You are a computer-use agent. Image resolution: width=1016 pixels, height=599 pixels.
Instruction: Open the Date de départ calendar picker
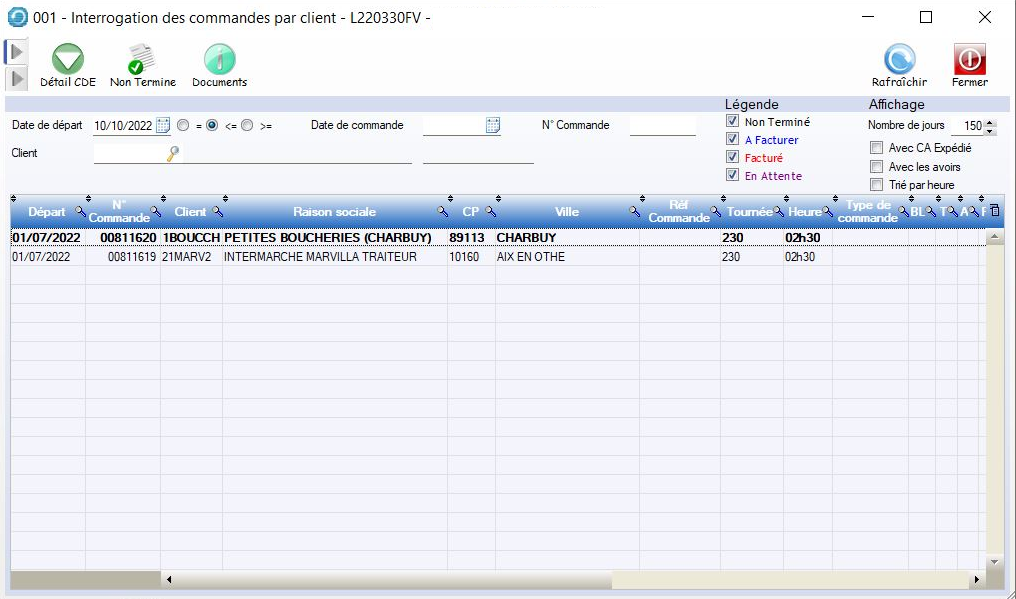click(163, 126)
